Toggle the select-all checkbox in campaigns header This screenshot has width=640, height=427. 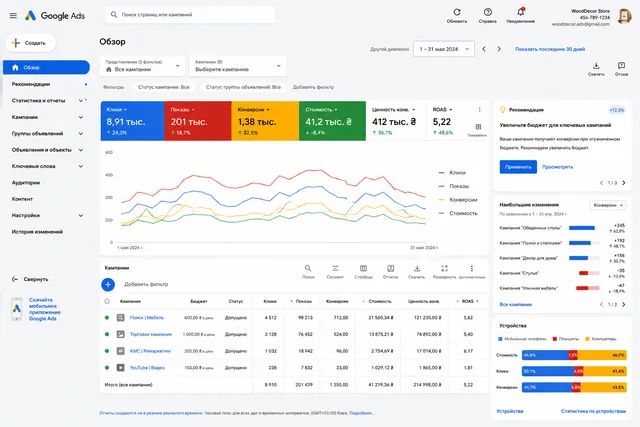(x=107, y=301)
